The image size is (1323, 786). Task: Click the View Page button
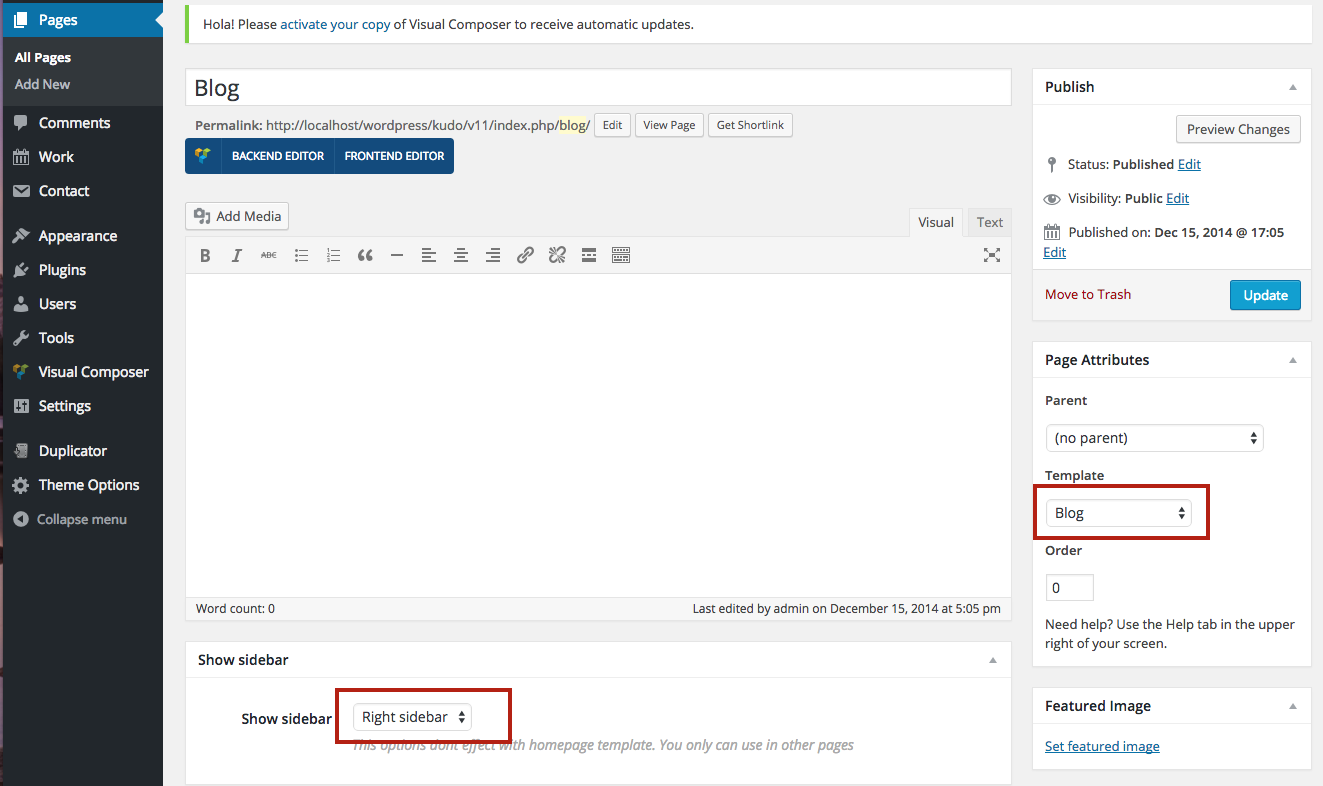(x=669, y=125)
